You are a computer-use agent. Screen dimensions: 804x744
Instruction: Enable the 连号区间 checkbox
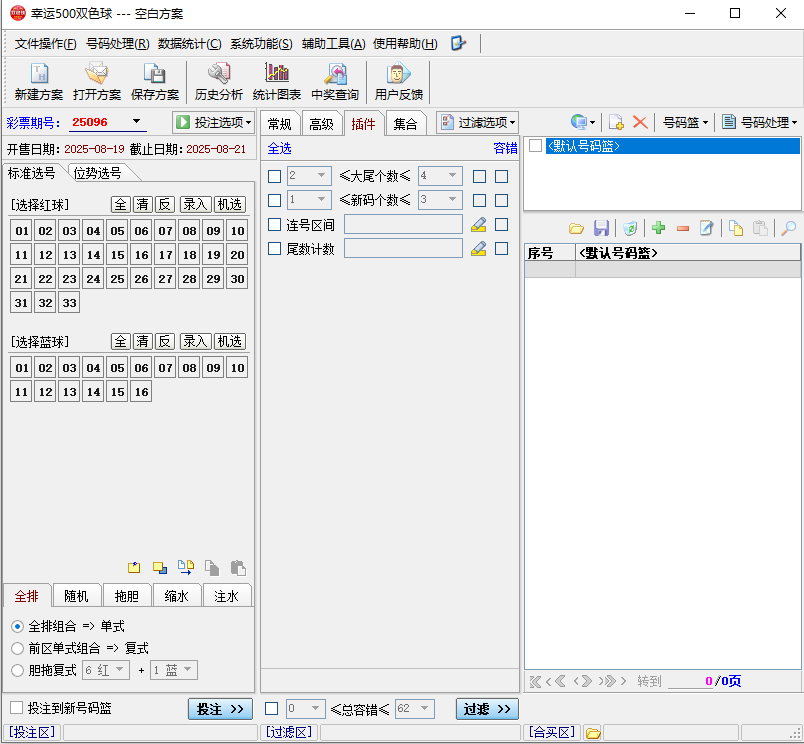click(275, 224)
